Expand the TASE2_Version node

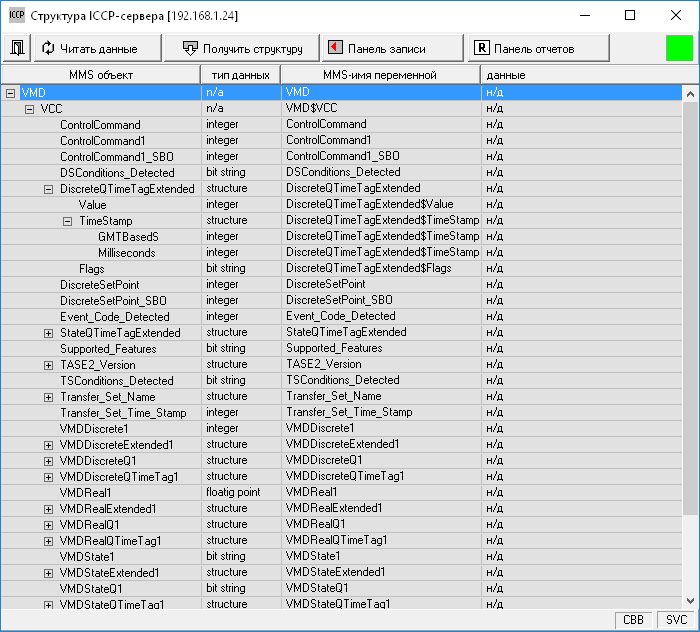pos(48,364)
